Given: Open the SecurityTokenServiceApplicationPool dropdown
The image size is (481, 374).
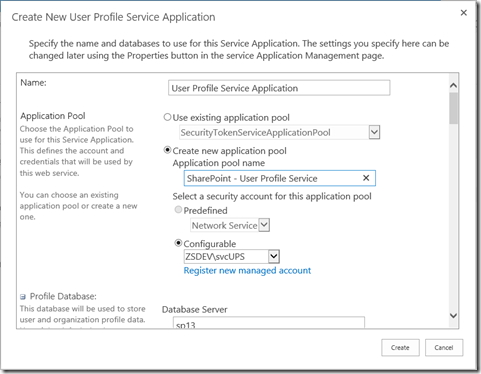Looking at the screenshot, I should pyautogui.click(x=374, y=132).
